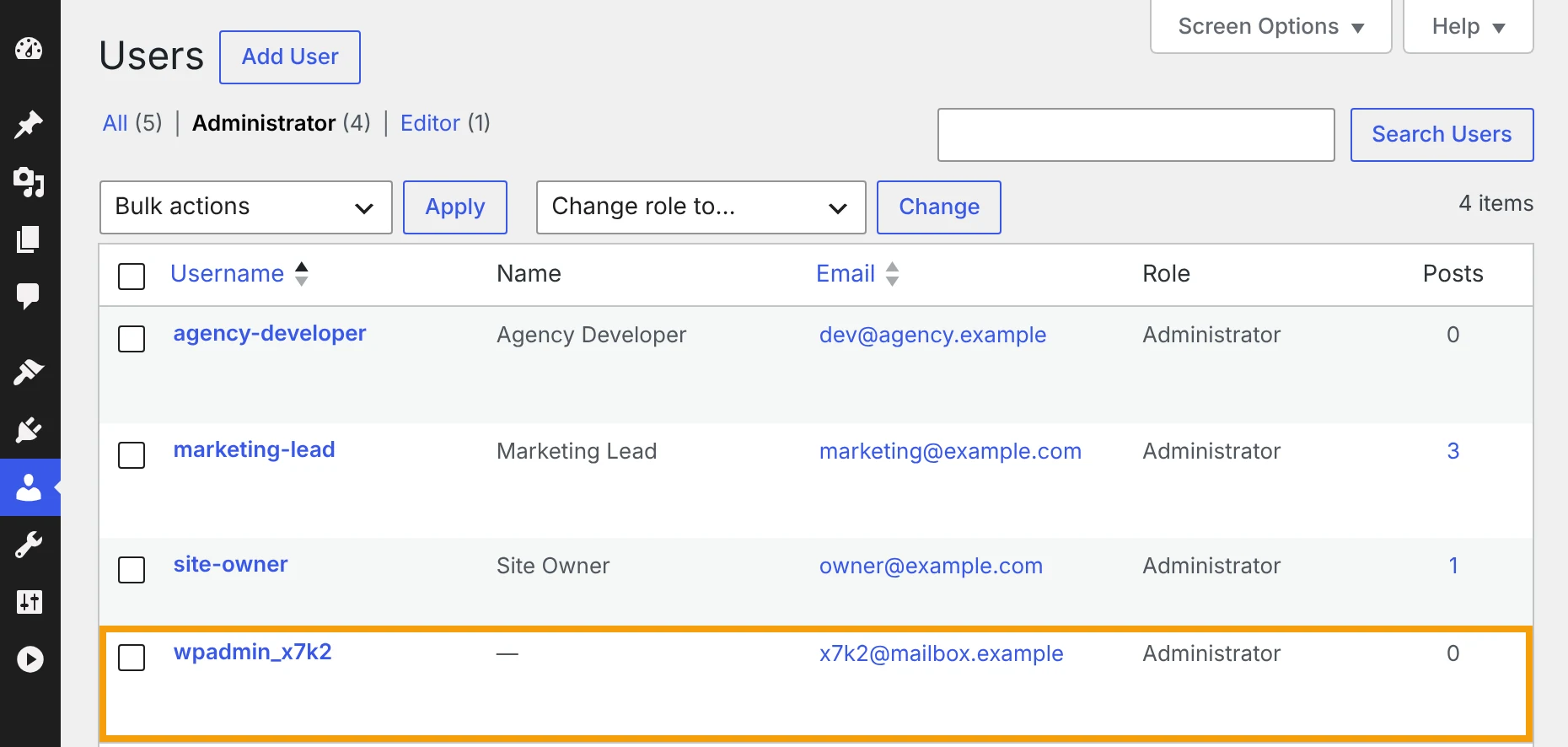
Task: Check the agency-developer row checkbox
Action: (132, 339)
